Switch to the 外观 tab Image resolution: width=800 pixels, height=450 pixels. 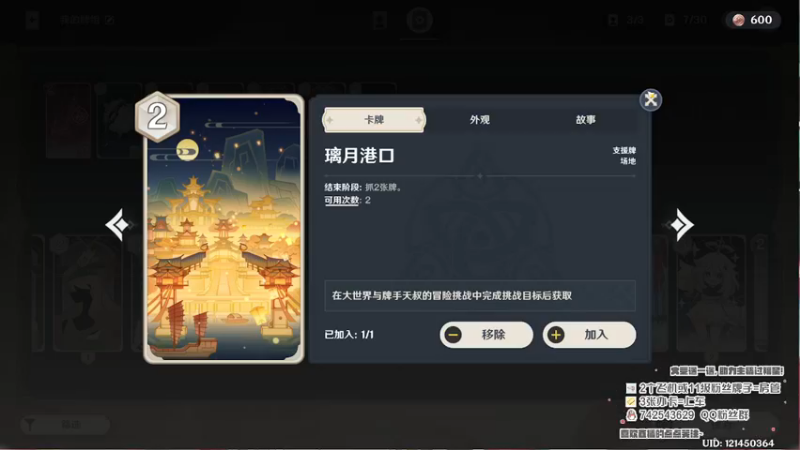(480, 120)
